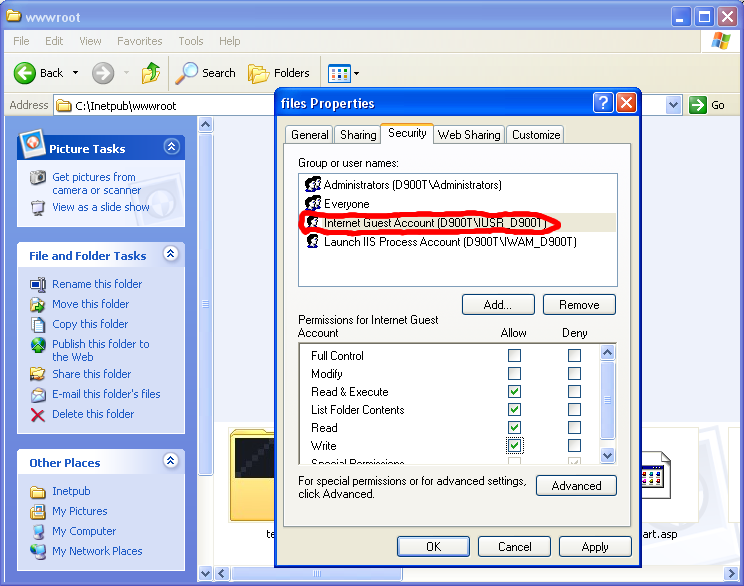Check Deny for Write permission
744x586 pixels.
pyautogui.click(x=574, y=446)
